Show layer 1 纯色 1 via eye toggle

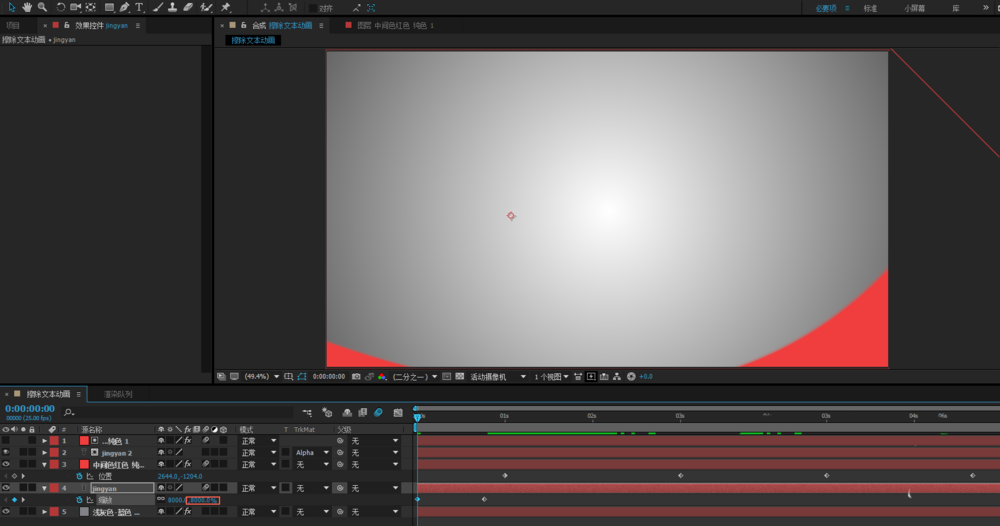tap(6, 441)
